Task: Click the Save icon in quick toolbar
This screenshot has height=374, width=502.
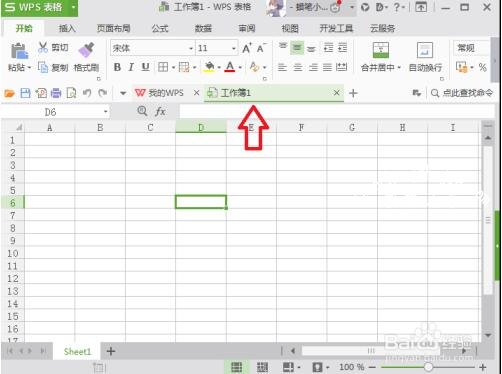Action: pos(25,93)
